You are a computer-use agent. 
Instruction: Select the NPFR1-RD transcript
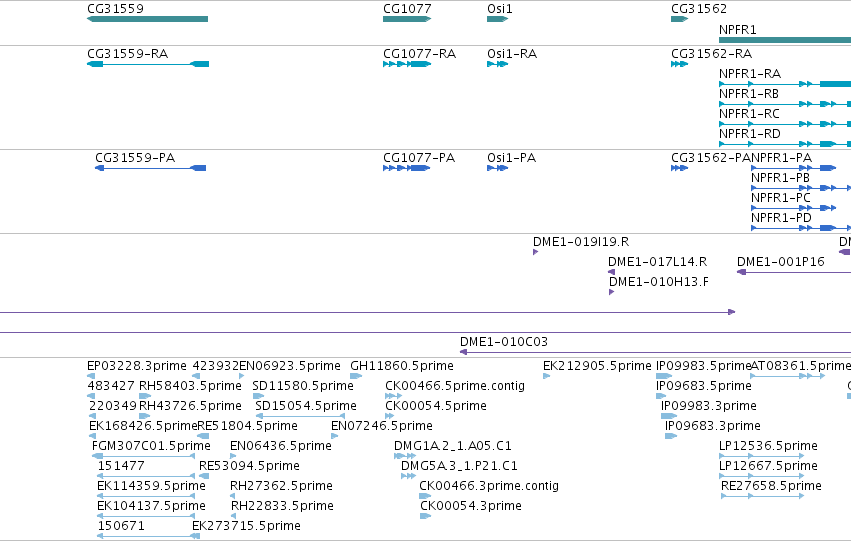785,144
